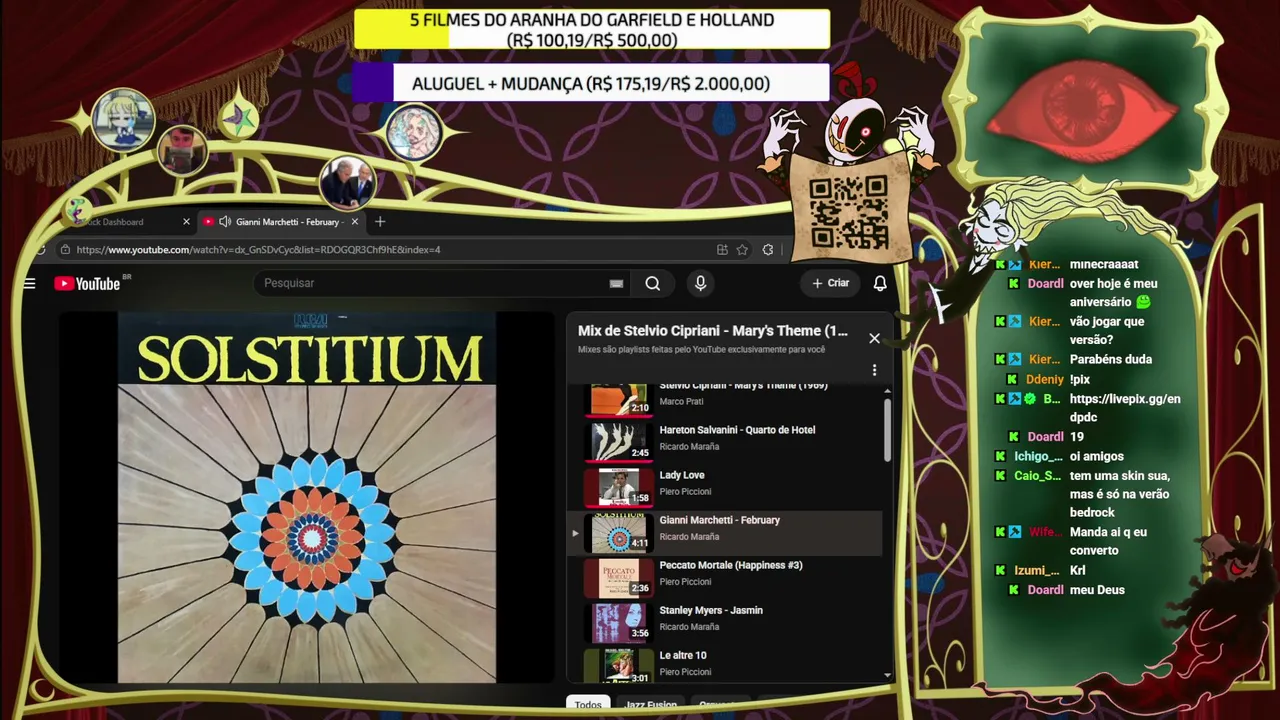Click the playlist panel scrollbar thumb
This screenshot has height=720, width=1280.
point(886,430)
